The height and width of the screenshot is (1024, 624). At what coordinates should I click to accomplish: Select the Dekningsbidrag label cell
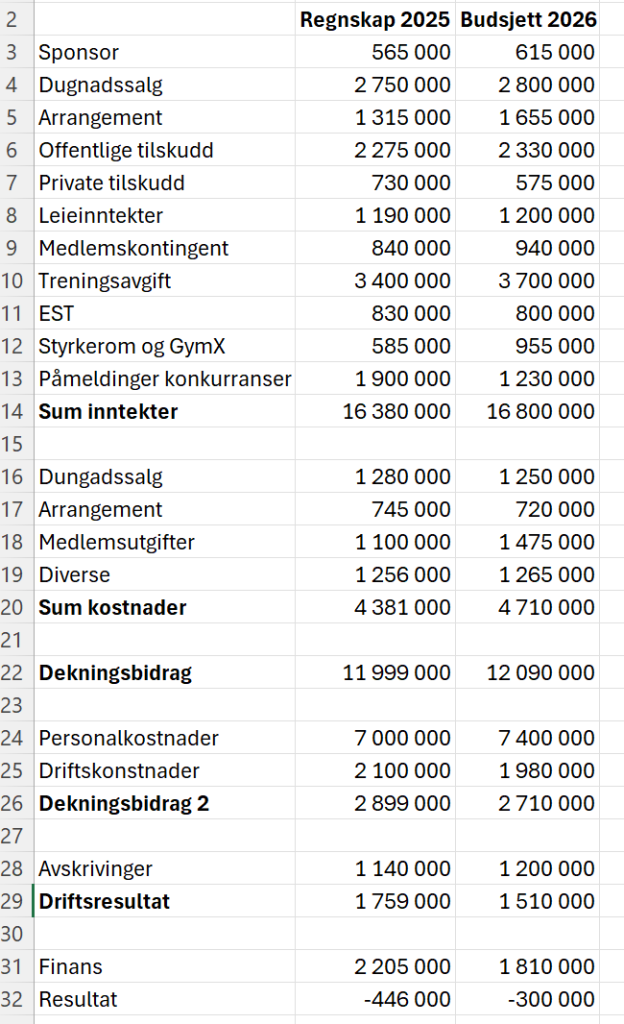pyautogui.click(x=115, y=673)
